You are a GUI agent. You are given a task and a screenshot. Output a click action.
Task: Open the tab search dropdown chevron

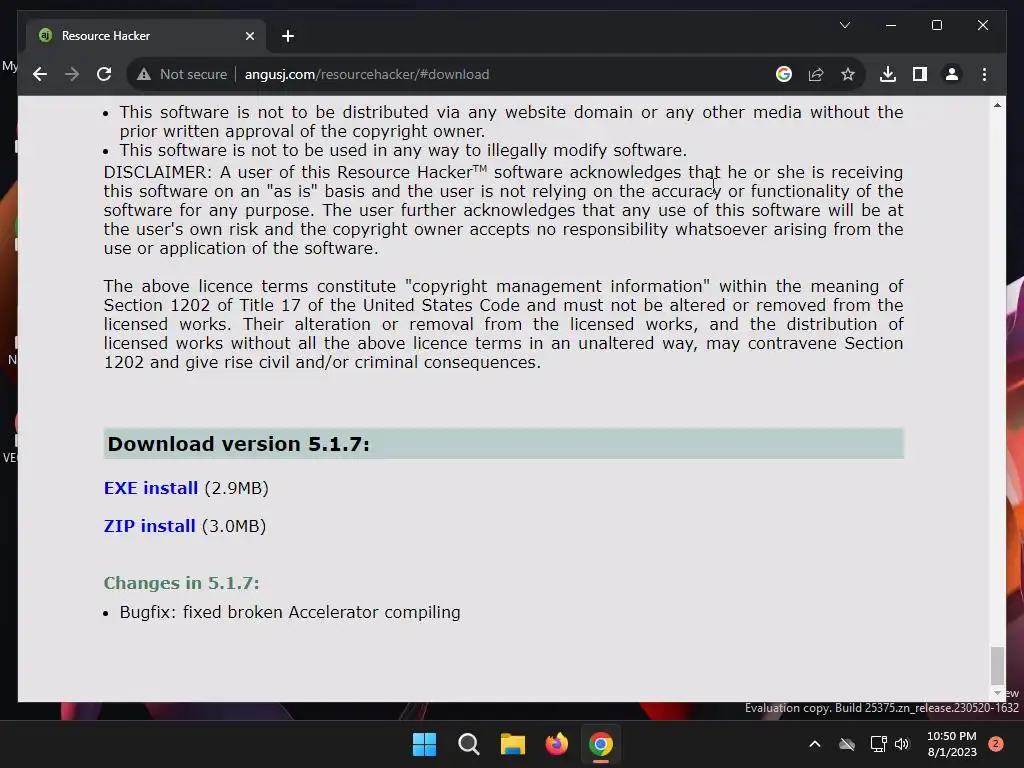(844, 25)
